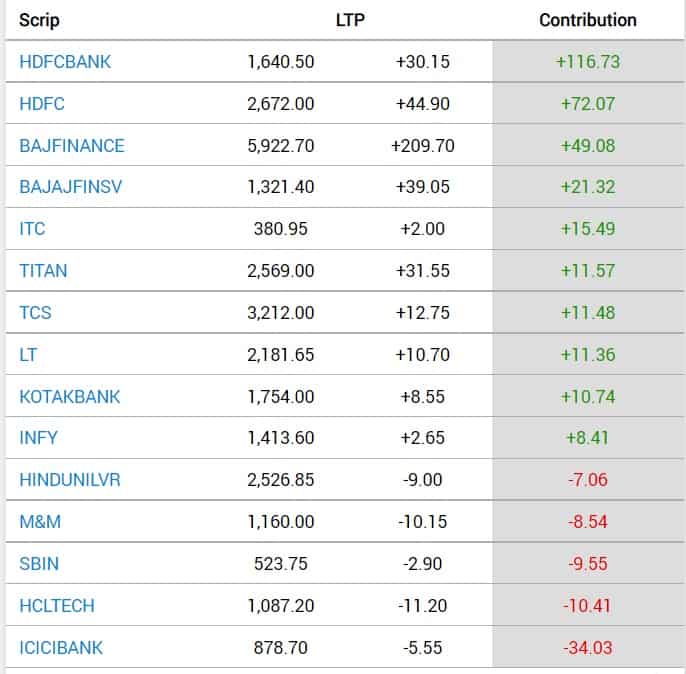
Task: Sort by the Scrip column header
Action: 39,20
